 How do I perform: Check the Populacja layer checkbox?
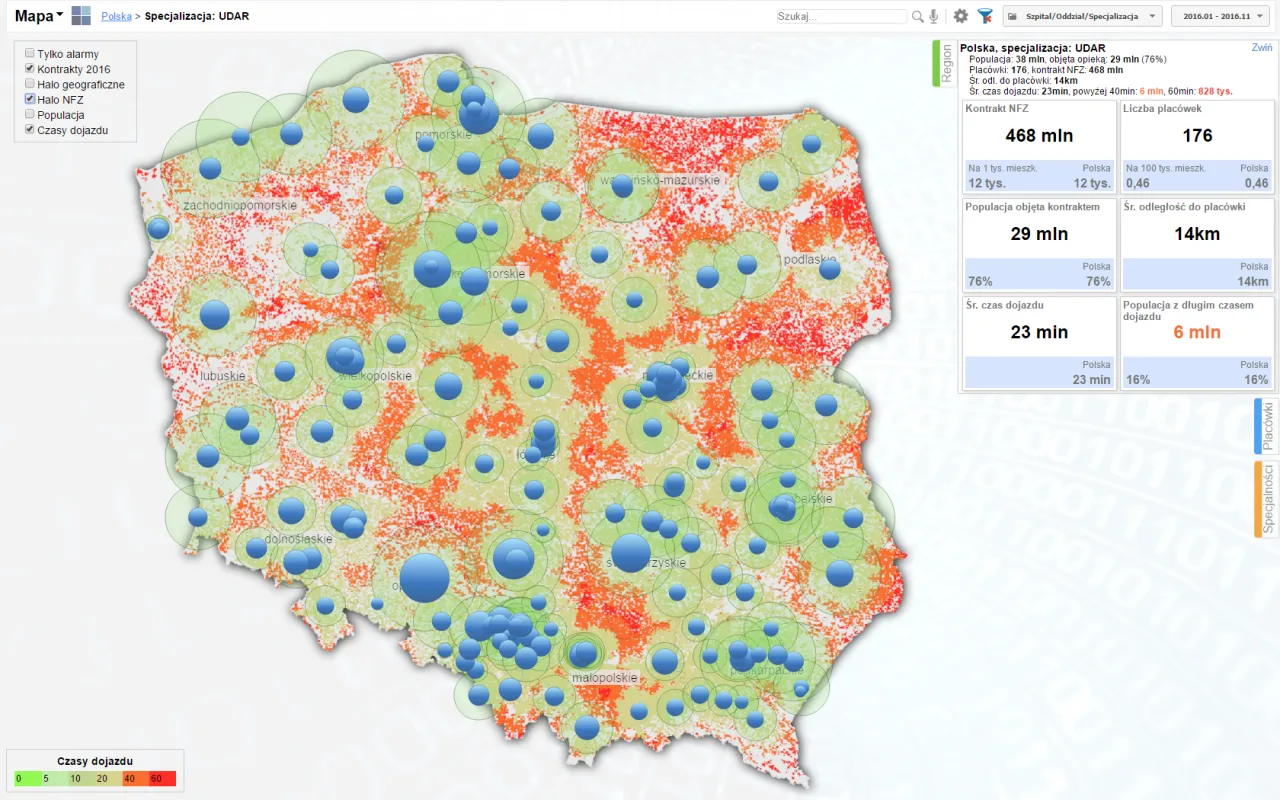(x=29, y=114)
